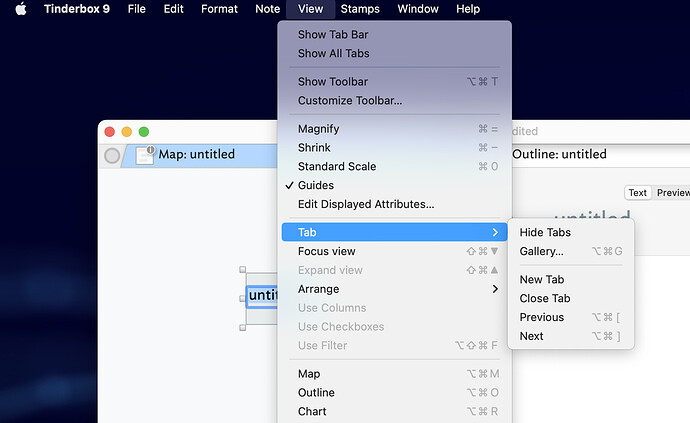The width and height of the screenshot is (690, 423).
Task: Go to Previous tab
Action: 571,317
